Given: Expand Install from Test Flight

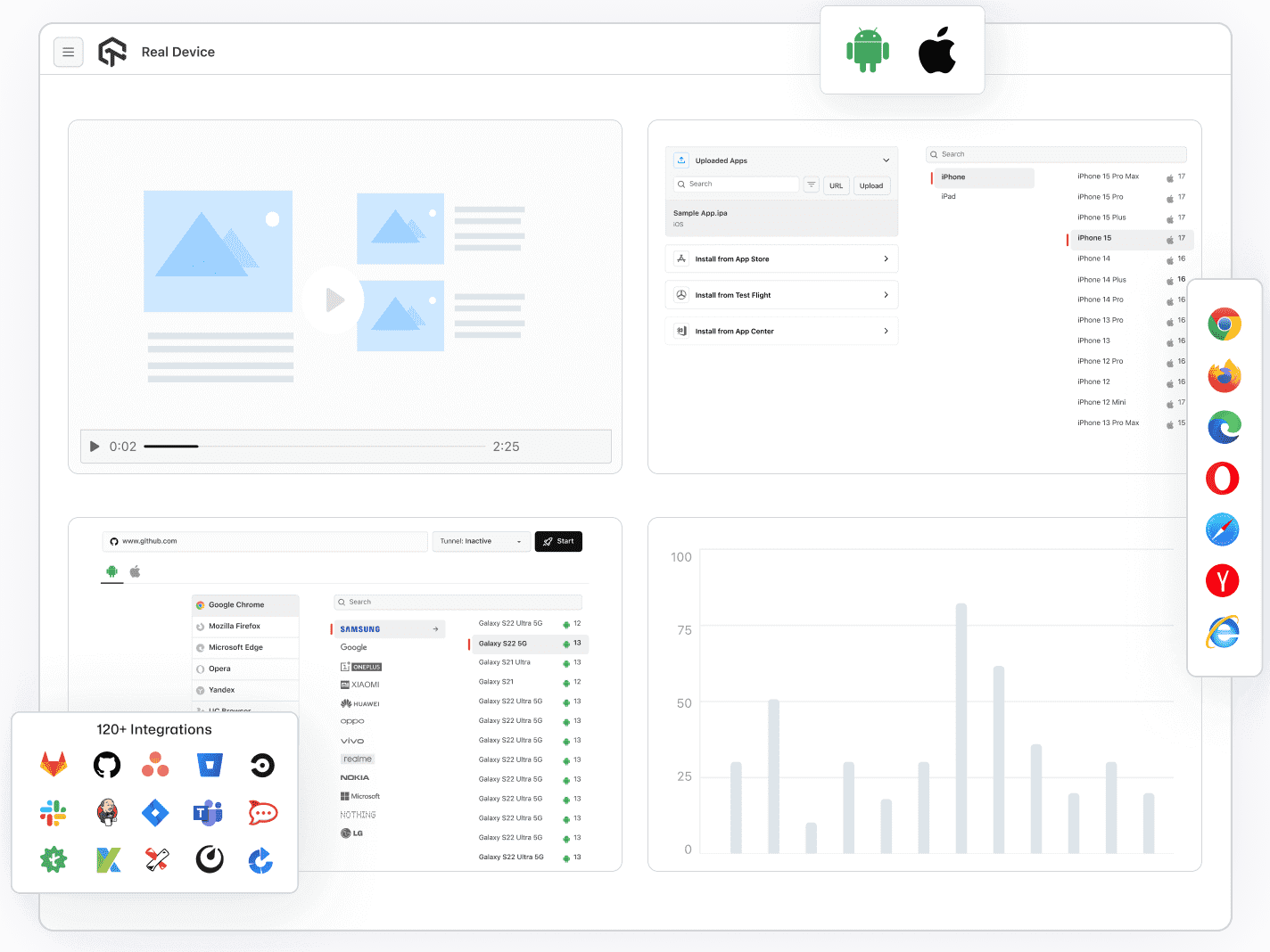Looking at the screenshot, I should [781, 294].
